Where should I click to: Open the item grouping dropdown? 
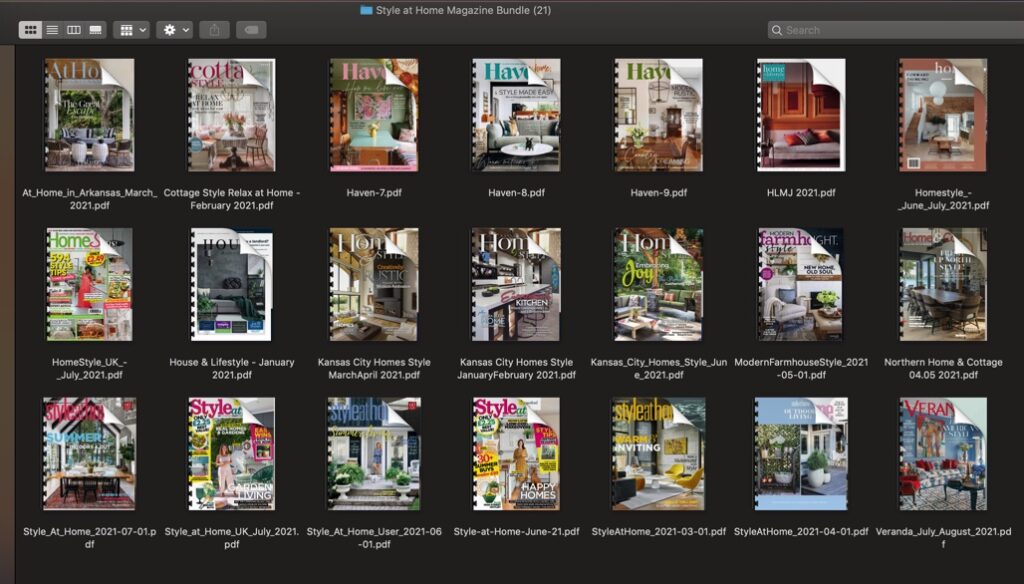(x=127, y=29)
